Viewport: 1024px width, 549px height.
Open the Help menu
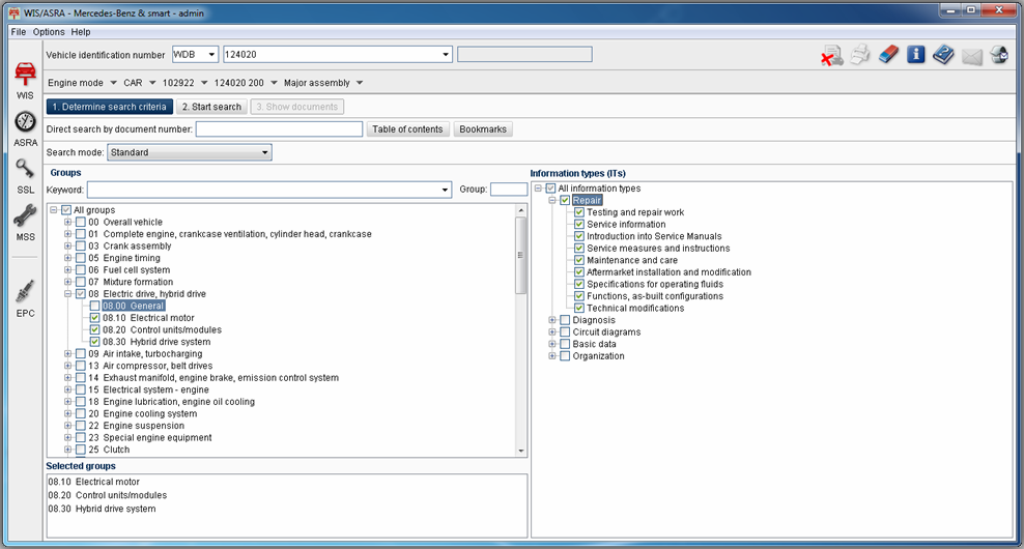(x=81, y=32)
